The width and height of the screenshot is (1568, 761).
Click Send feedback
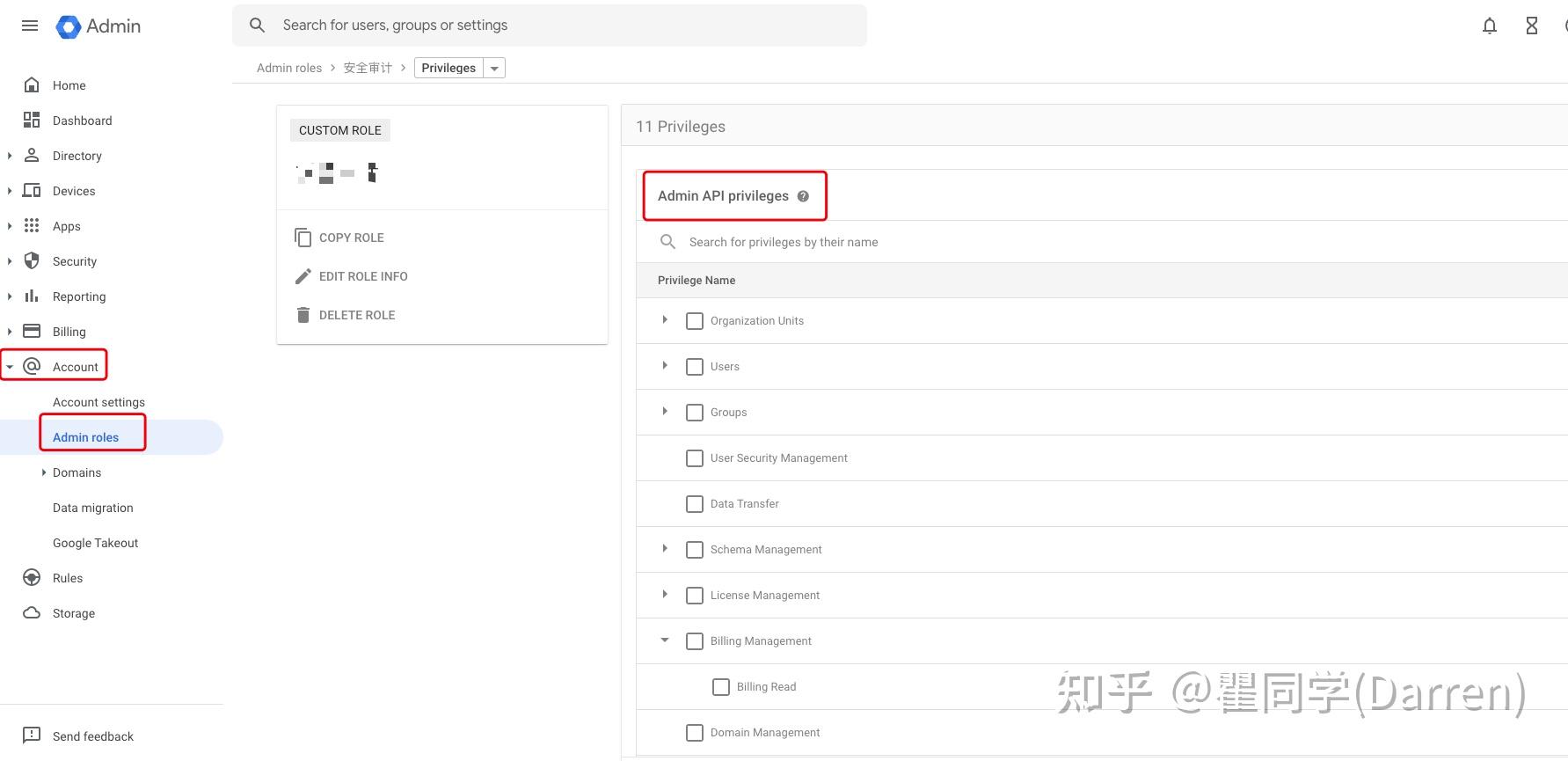pyautogui.click(x=92, y=736)
